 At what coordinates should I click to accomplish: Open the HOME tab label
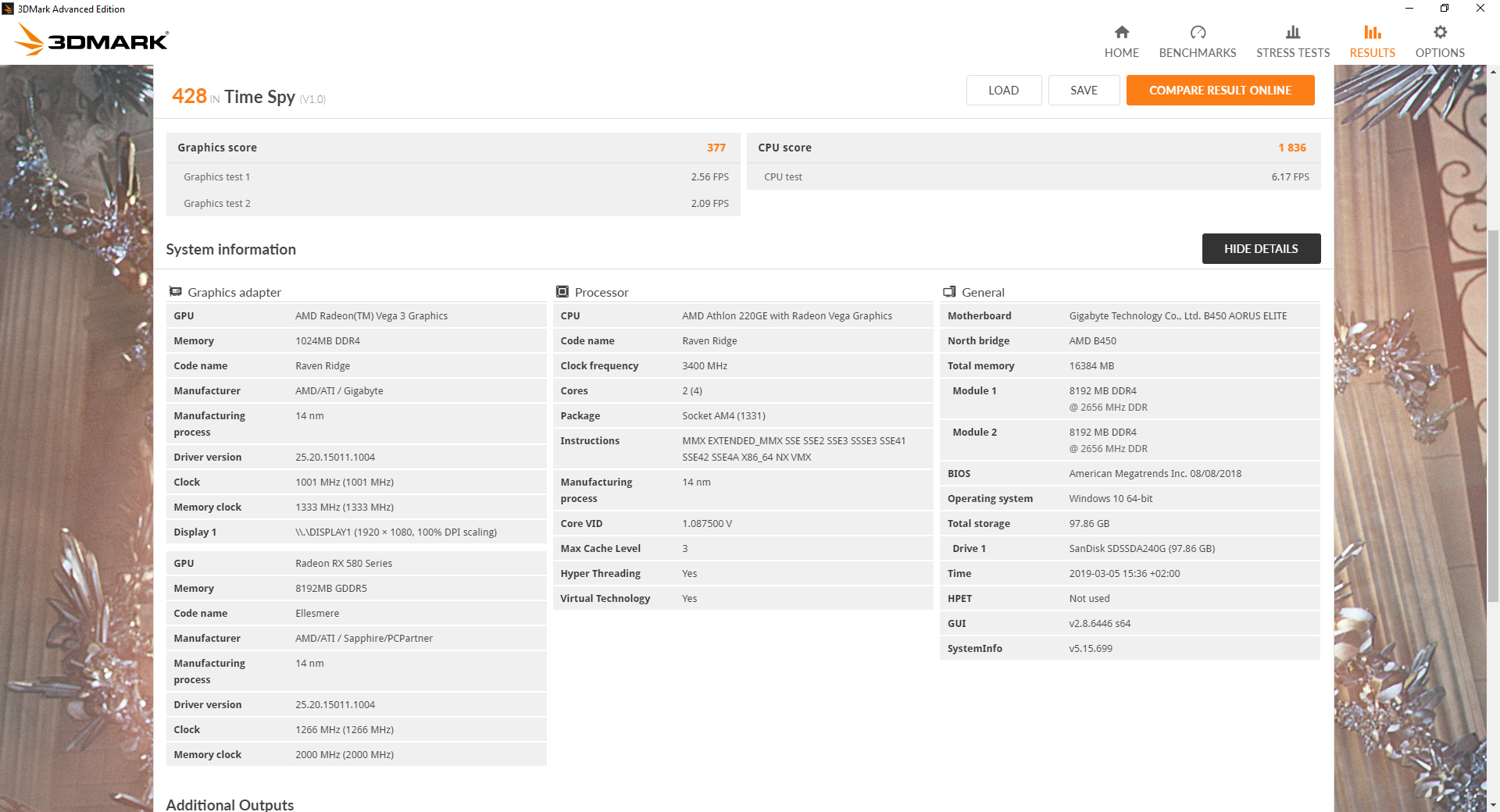(1121, 53)
